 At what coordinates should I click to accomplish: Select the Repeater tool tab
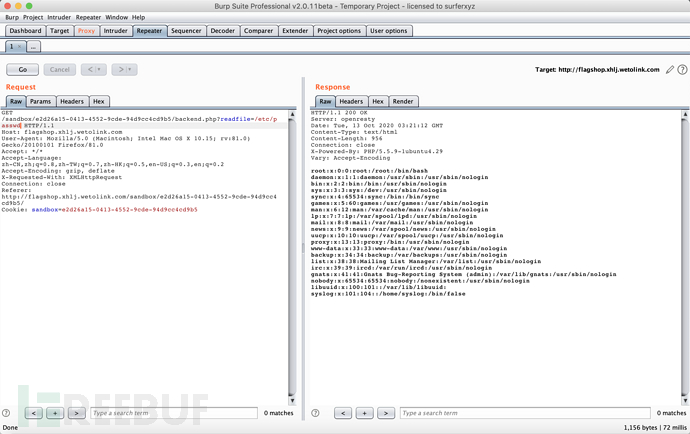pos(149,31)
